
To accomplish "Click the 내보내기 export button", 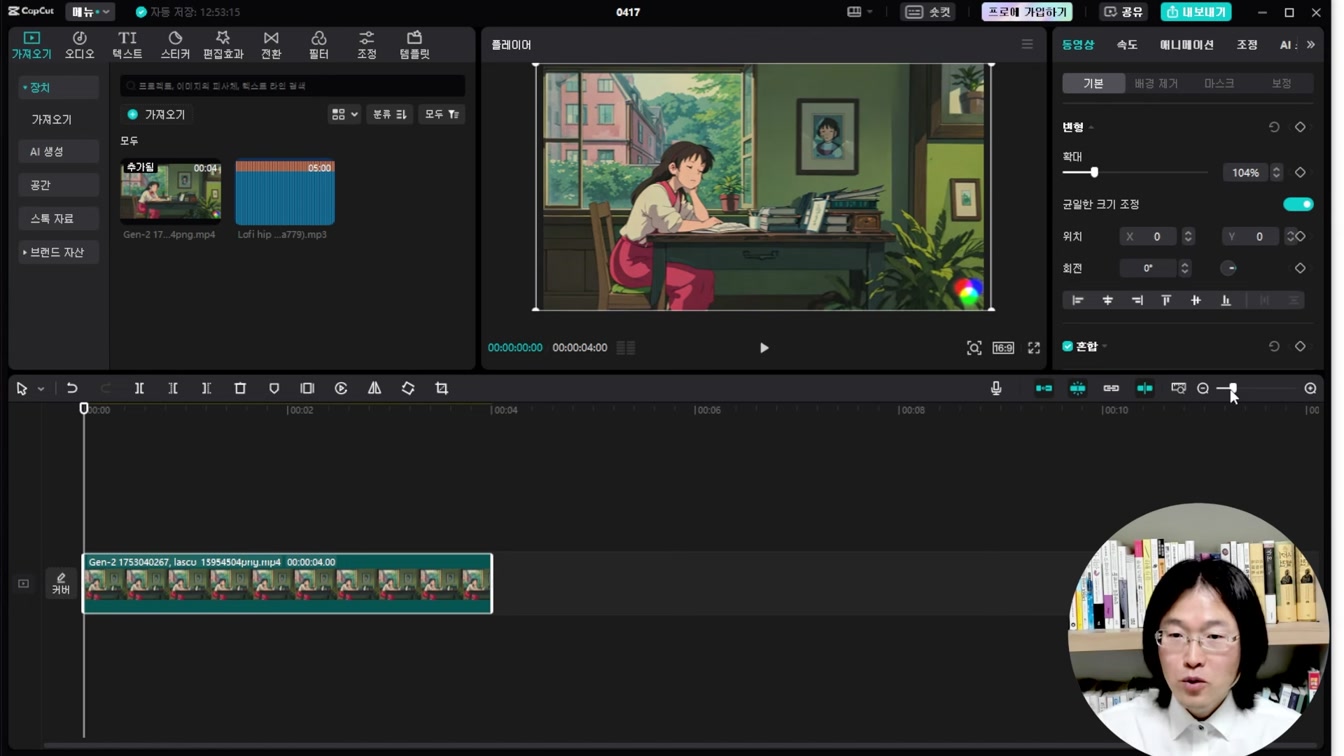I will click(x=1196, y=12).
